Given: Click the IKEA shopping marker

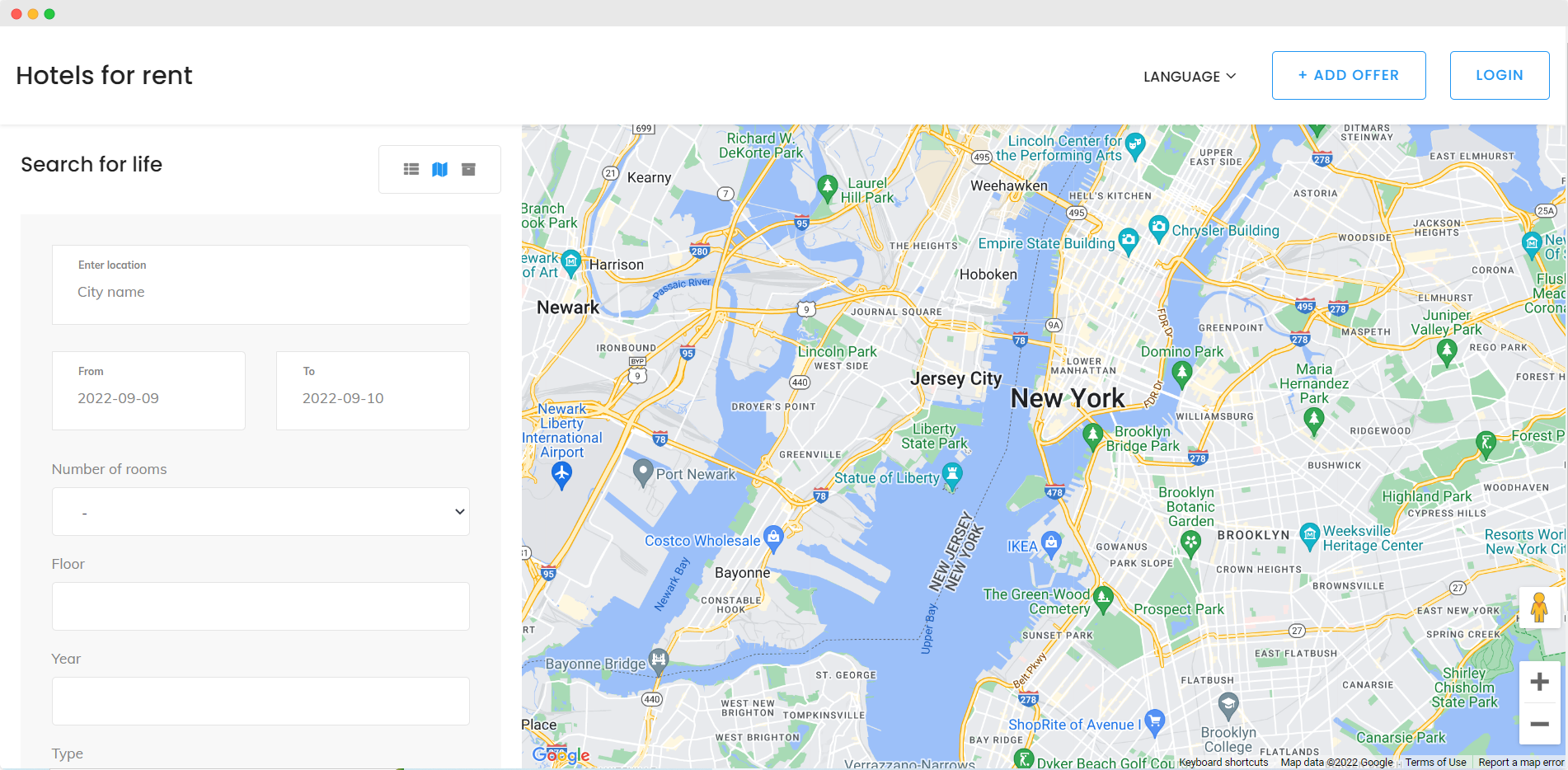Looking at the screenshot, I should (1050, 544).
